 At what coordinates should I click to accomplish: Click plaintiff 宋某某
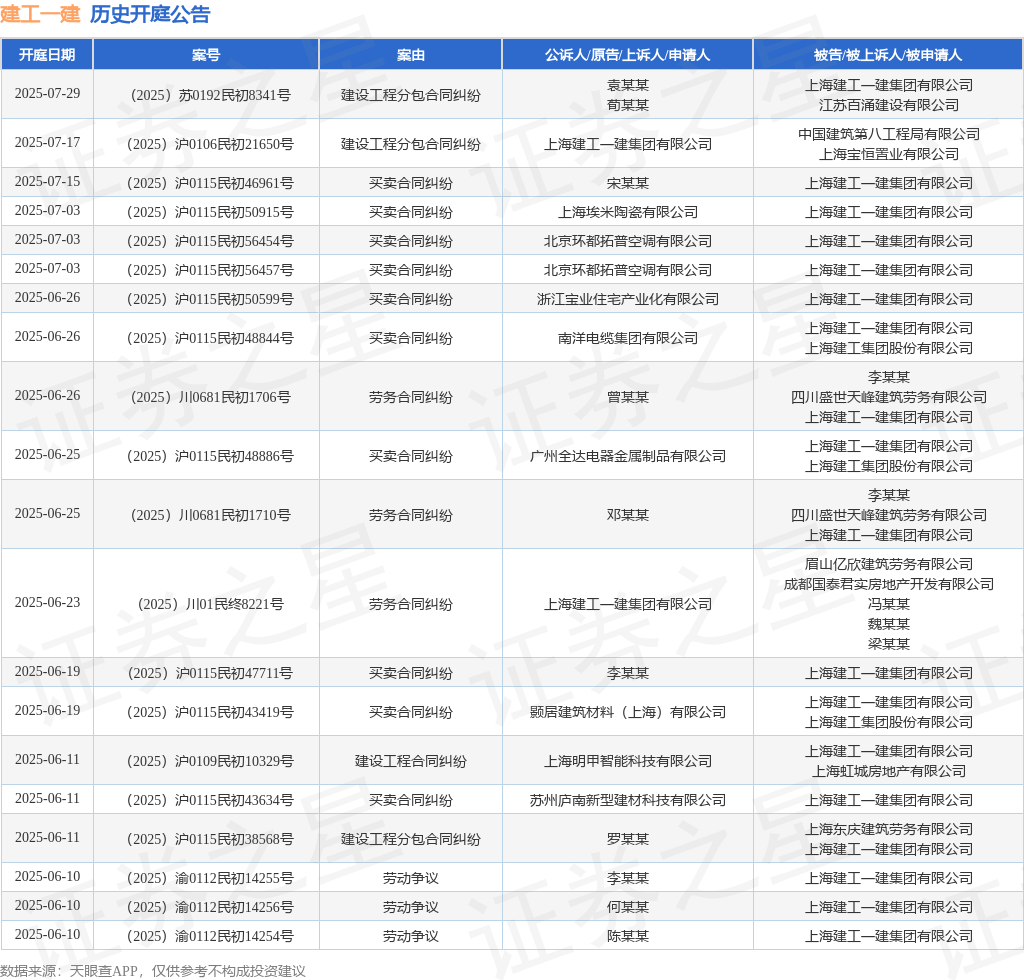click(628, 183)
